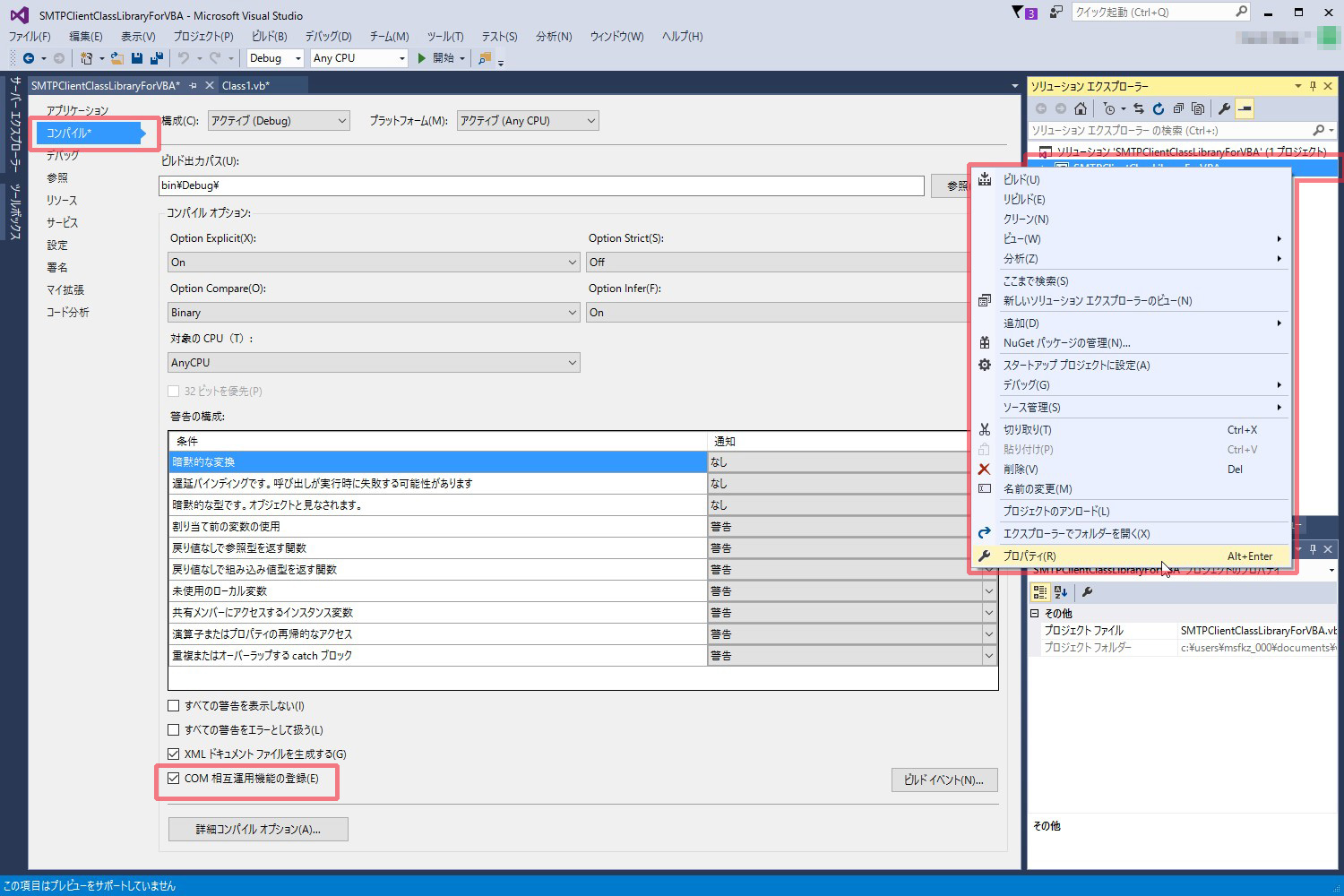Select the '割り当て前の変数の使用' row
The height and width of the screenshot is (896, 1344).
(x=437, y=527)
